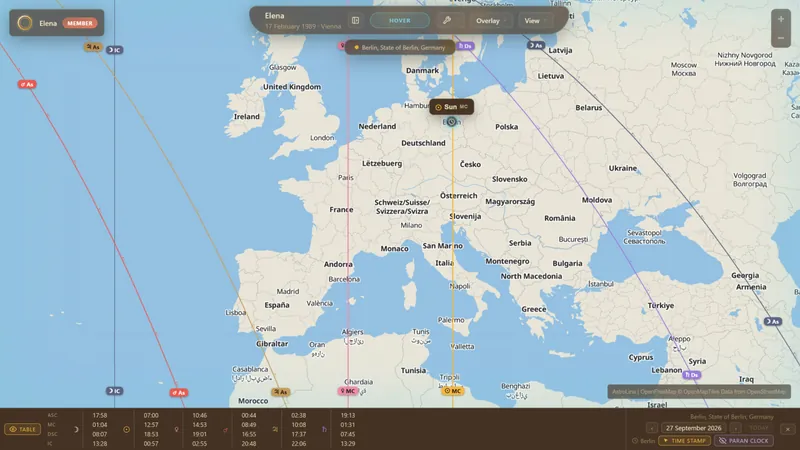This screenshot has height=450, width=800.
Task: Click the TIME STAMP button
Action: pyautogui.click(x=684, y=441)
